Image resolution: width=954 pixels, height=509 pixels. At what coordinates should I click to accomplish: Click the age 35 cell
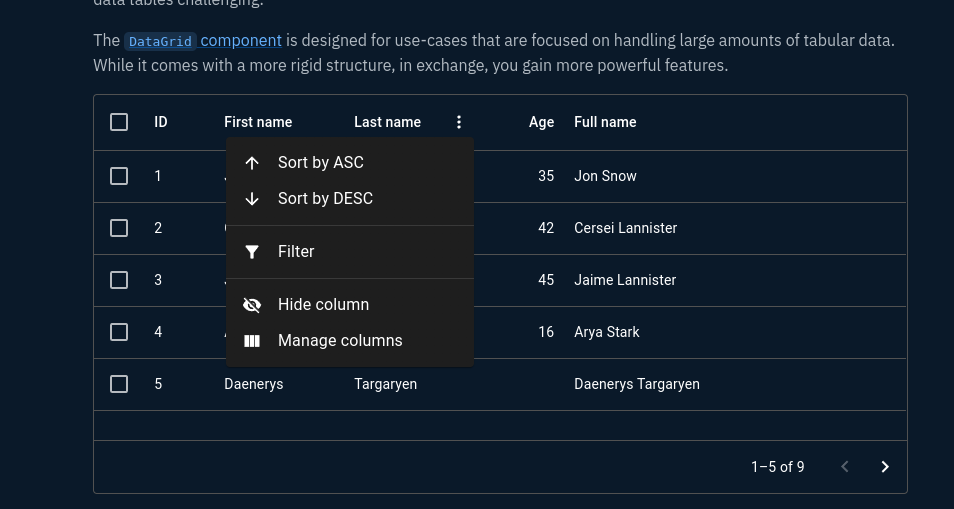pos(546,176)
